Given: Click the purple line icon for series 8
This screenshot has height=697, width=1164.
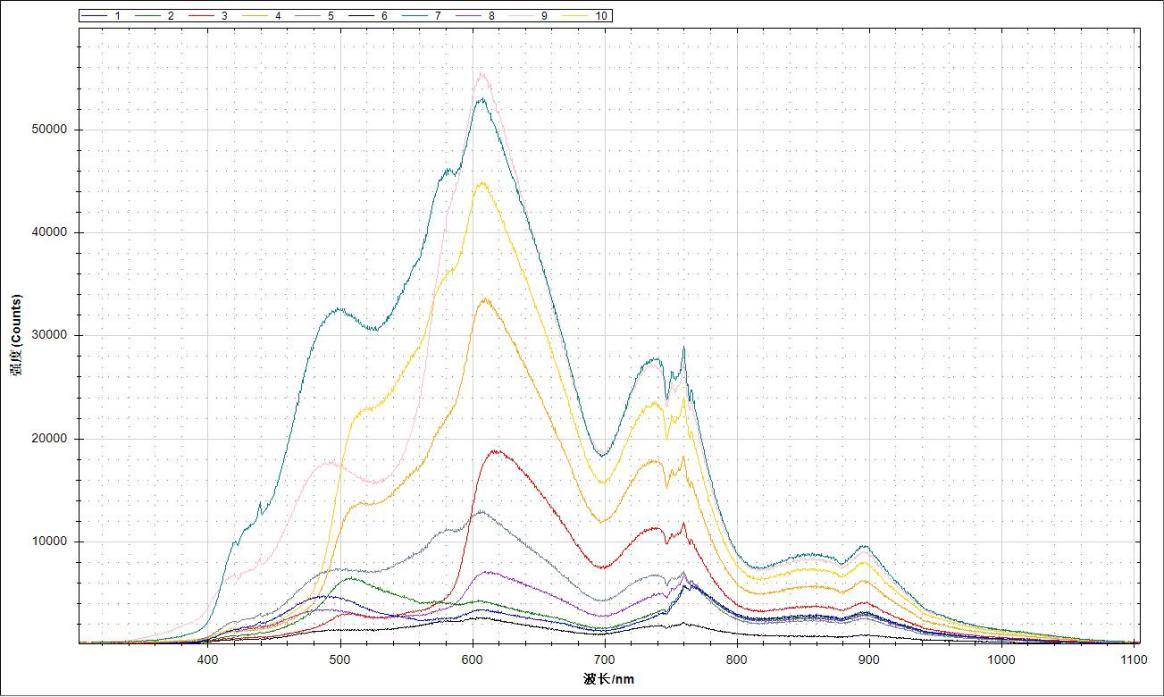Looking at the screenshot, I should click(469, 15).
